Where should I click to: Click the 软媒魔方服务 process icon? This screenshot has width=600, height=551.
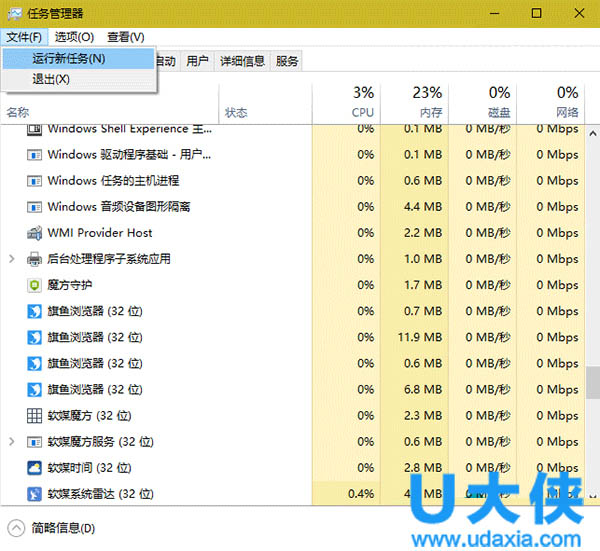[34, 442]
